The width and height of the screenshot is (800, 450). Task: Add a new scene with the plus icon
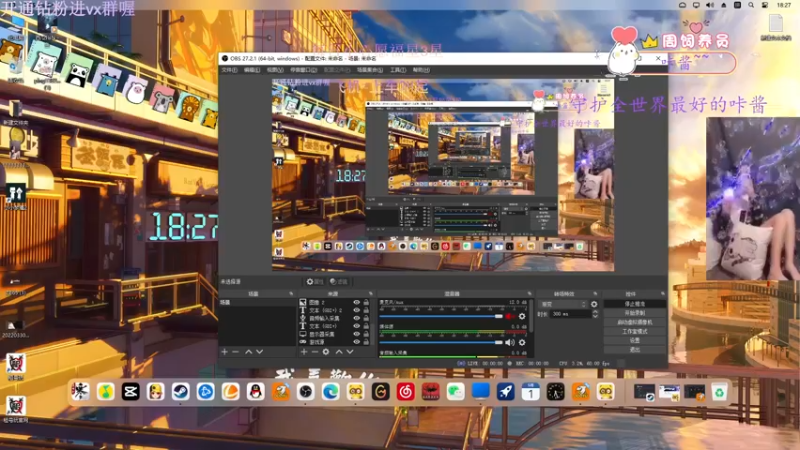pos(224,352)
